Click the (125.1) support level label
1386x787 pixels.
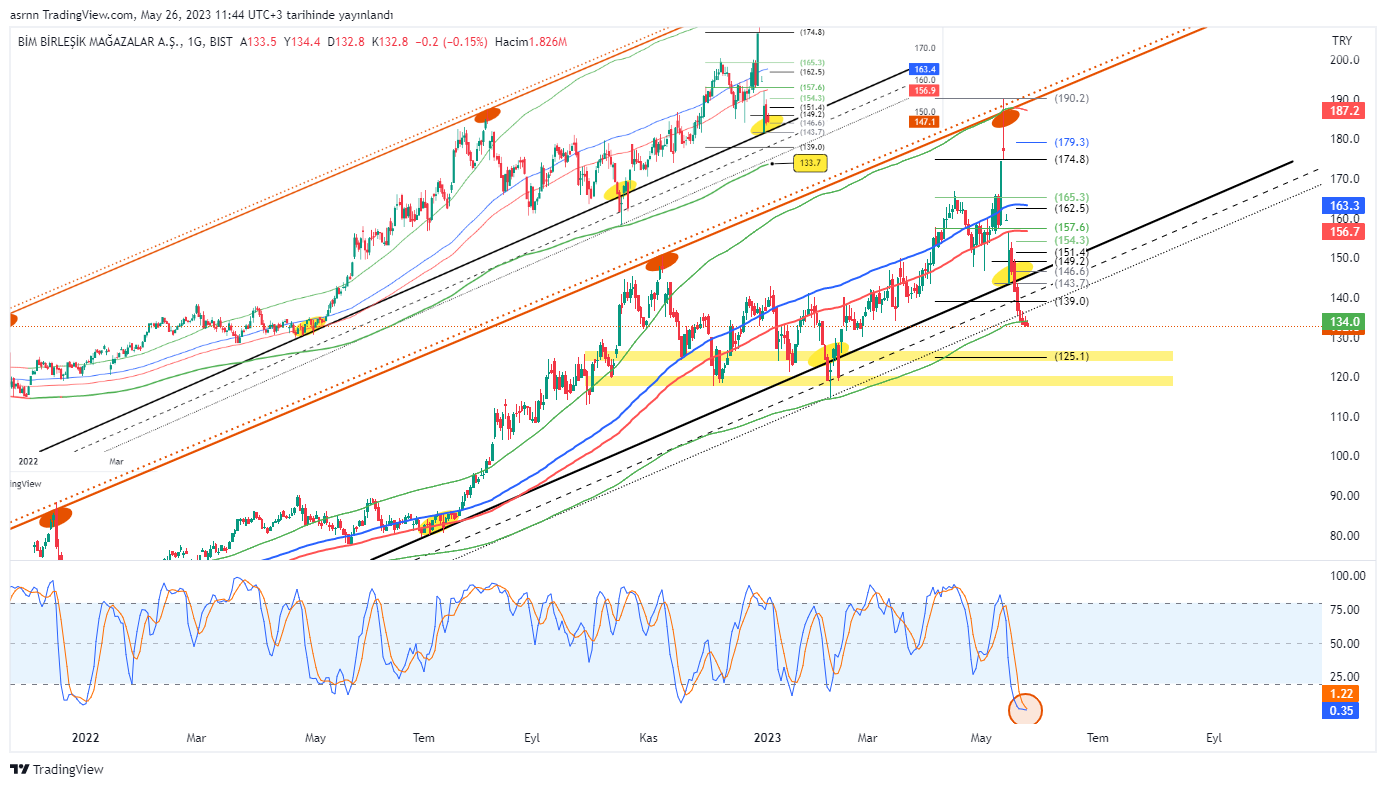pyautogui.click(x=1071, y=356)
